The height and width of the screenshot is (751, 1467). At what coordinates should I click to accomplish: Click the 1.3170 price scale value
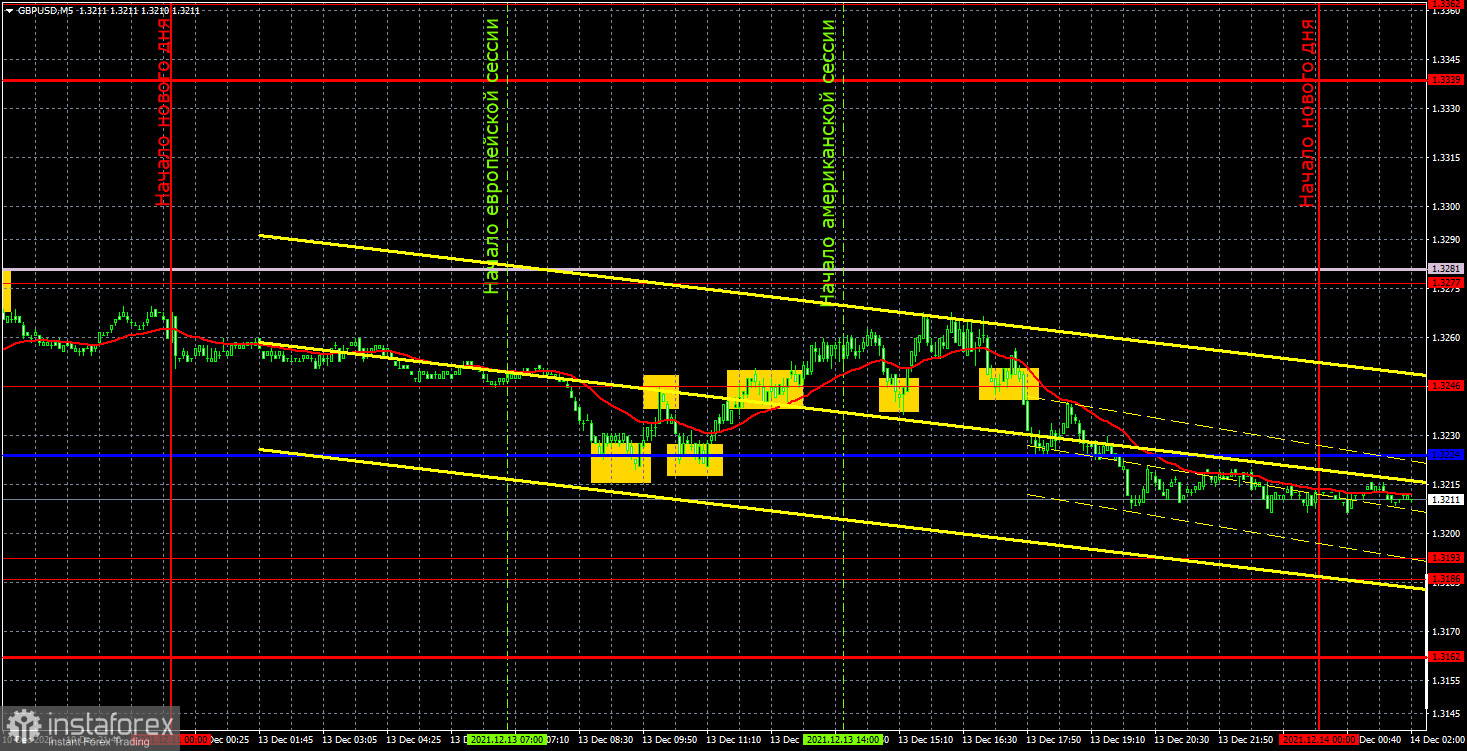[1446, 631]
